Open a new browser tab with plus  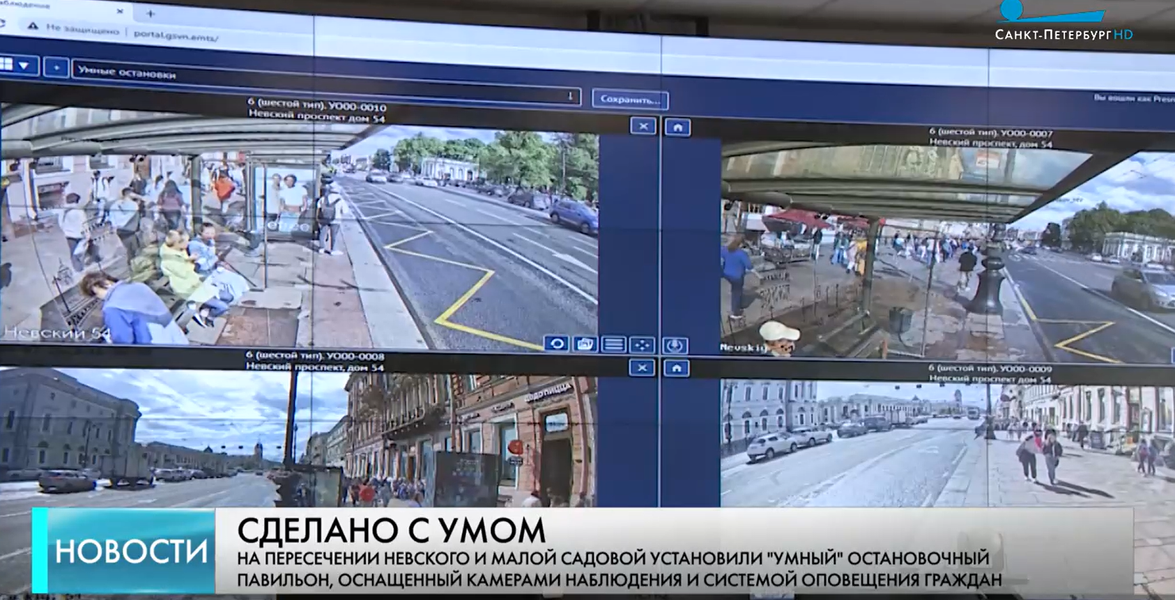pos(150,13)
